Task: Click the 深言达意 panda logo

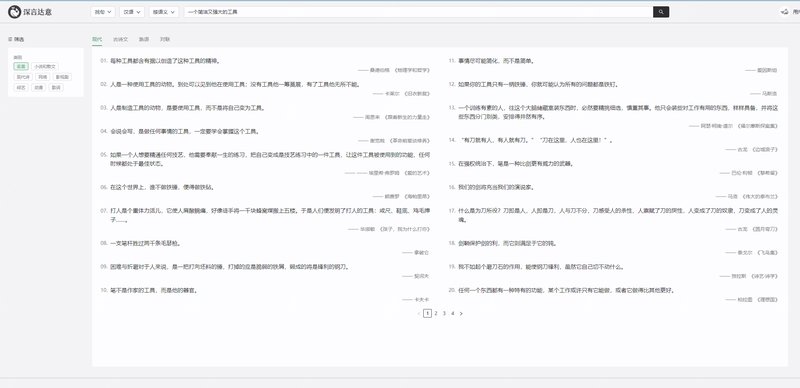Action: click(14, 12)
